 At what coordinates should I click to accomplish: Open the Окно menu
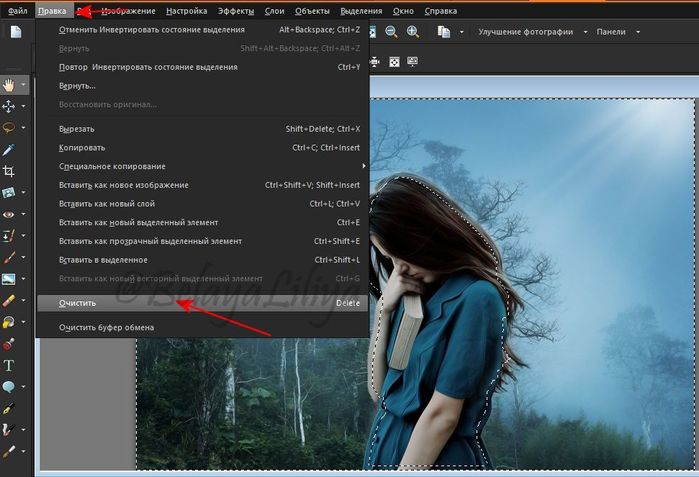(x=403, y=11)
